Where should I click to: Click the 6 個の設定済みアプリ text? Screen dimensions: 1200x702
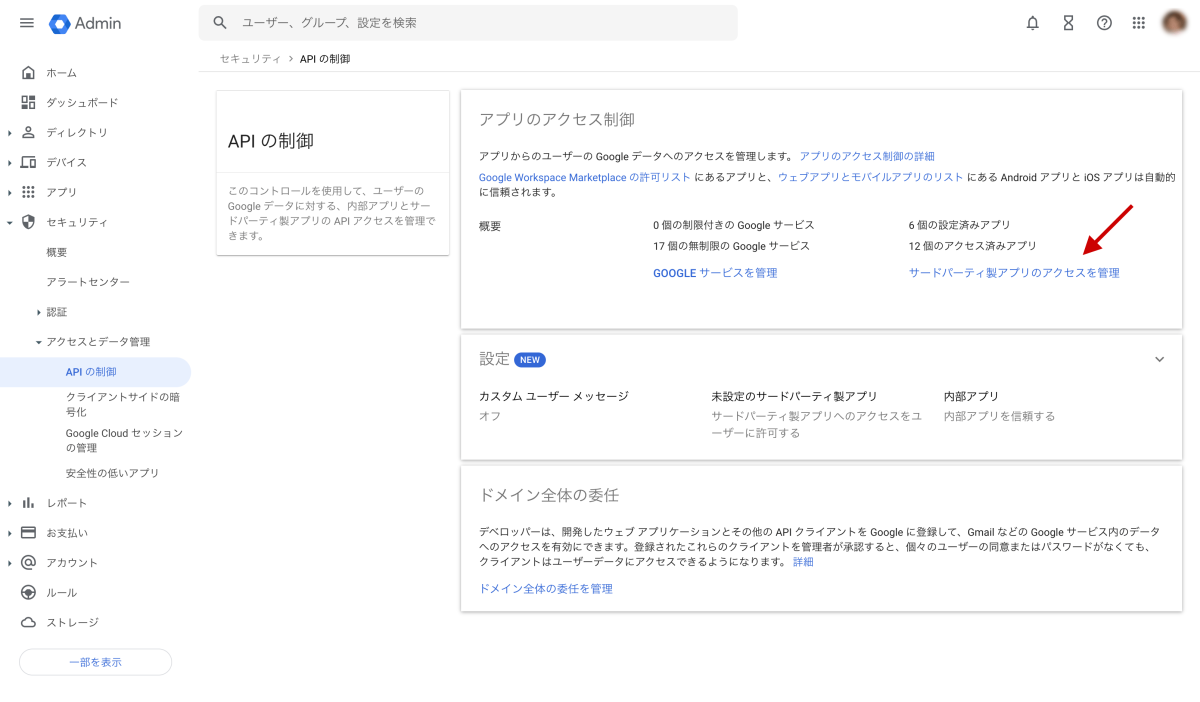(960, 225)
